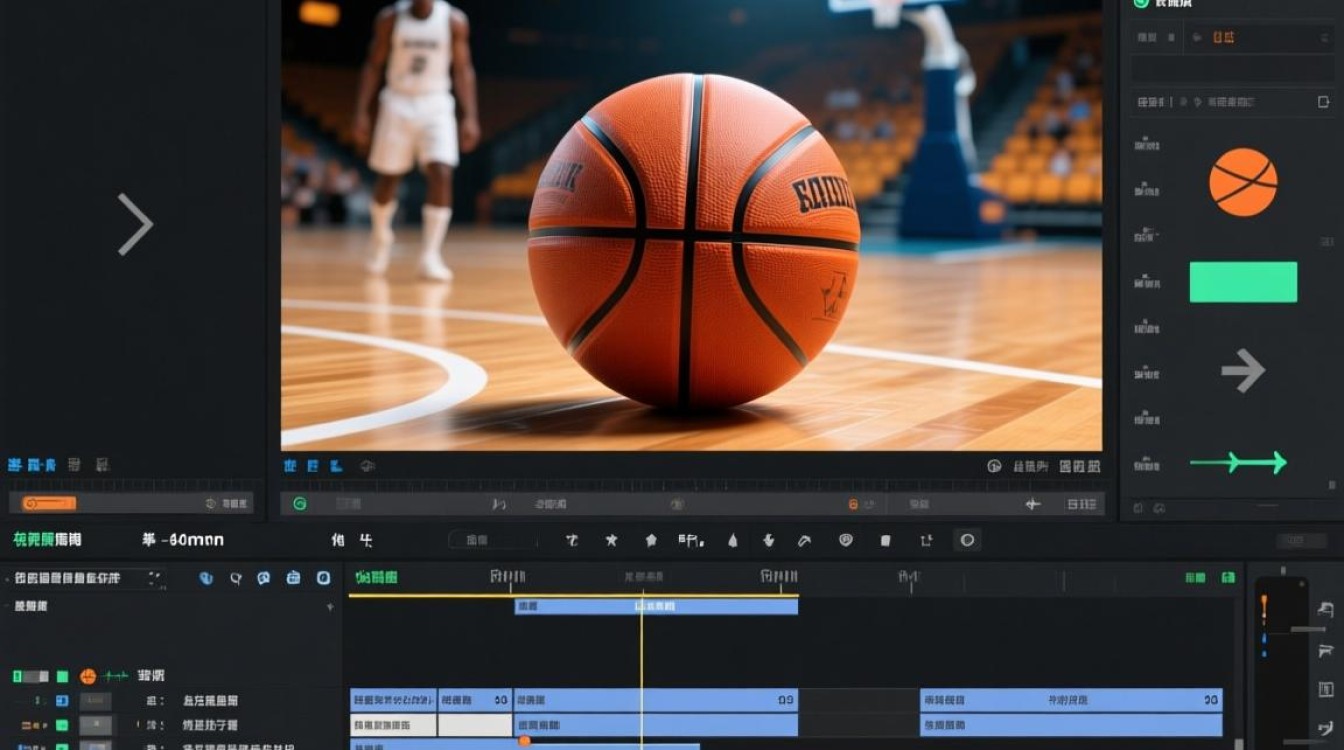Click the gray button at the toolbar's far right

point(1301,541)
